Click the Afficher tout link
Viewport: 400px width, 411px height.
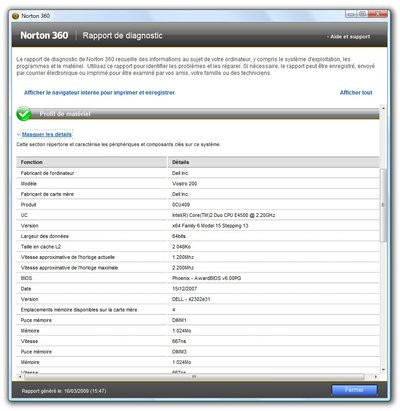pos(356,92)
